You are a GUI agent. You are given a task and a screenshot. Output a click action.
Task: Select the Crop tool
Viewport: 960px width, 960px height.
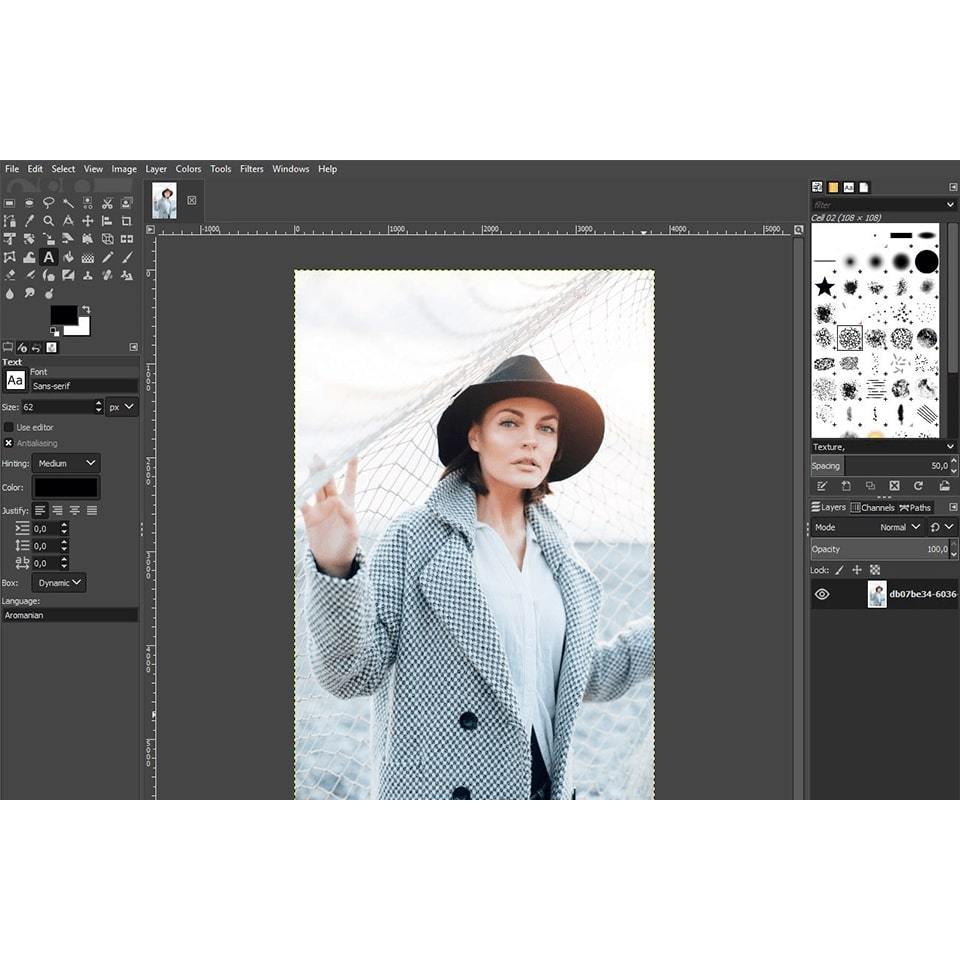[126, 221]
